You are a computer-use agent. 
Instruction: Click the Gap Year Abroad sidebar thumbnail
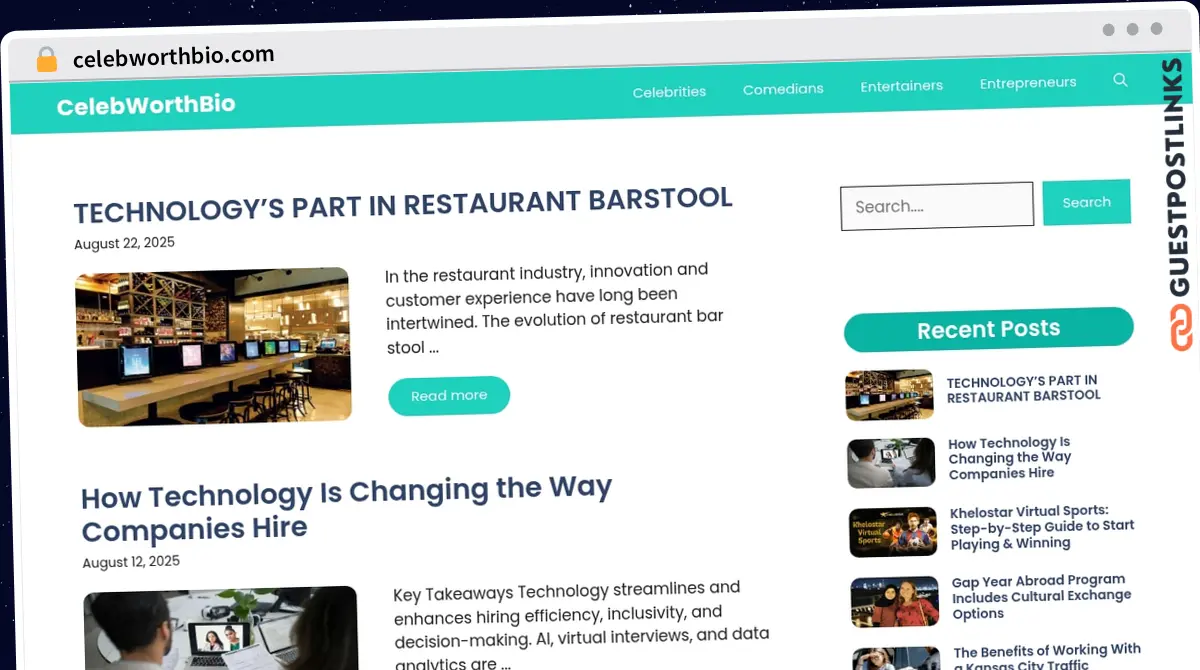pos(895,601)
